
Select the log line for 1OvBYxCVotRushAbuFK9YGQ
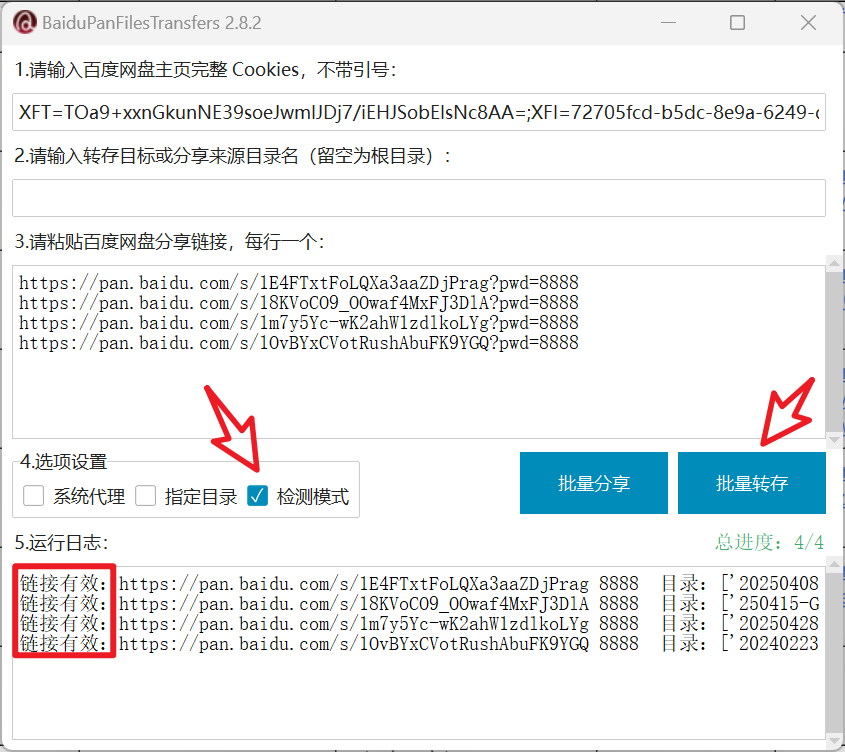coord(418,644)
